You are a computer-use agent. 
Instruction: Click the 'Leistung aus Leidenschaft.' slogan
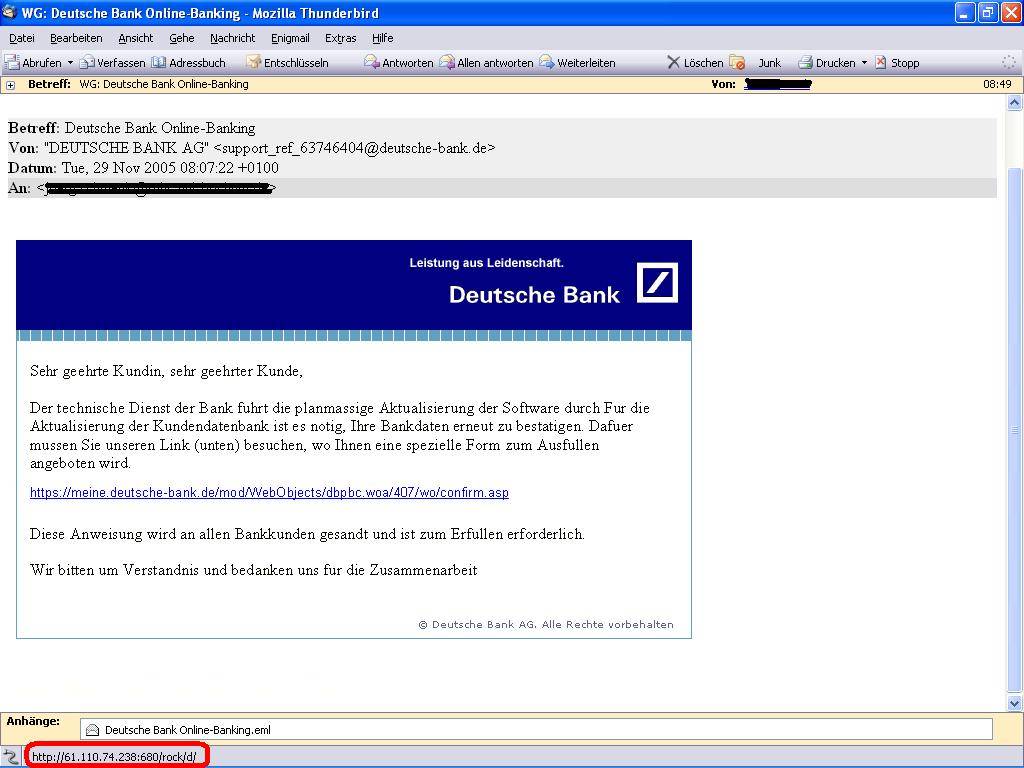(x=487, y=263)
